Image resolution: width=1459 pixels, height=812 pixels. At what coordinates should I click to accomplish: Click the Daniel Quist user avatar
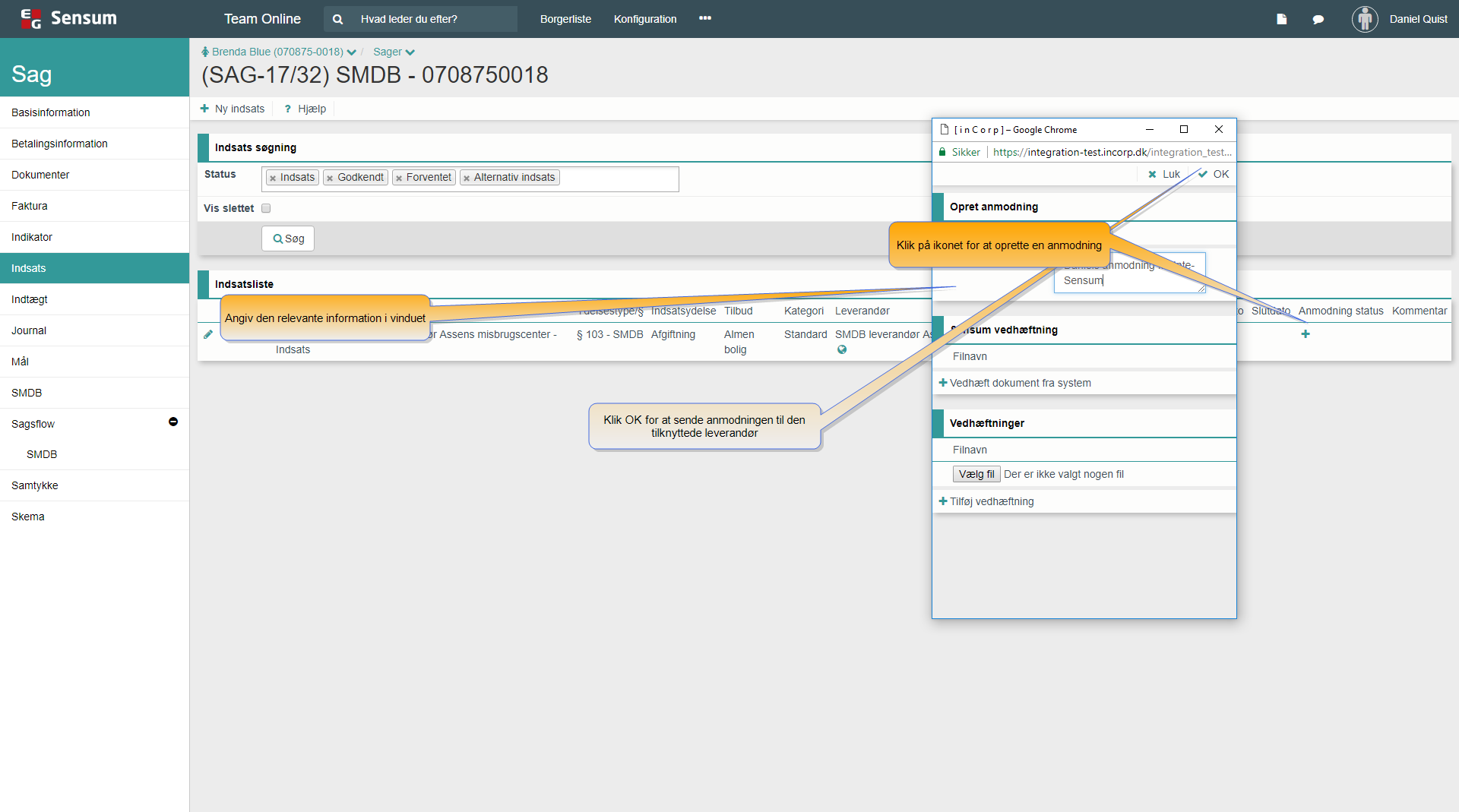point(1365,19)
